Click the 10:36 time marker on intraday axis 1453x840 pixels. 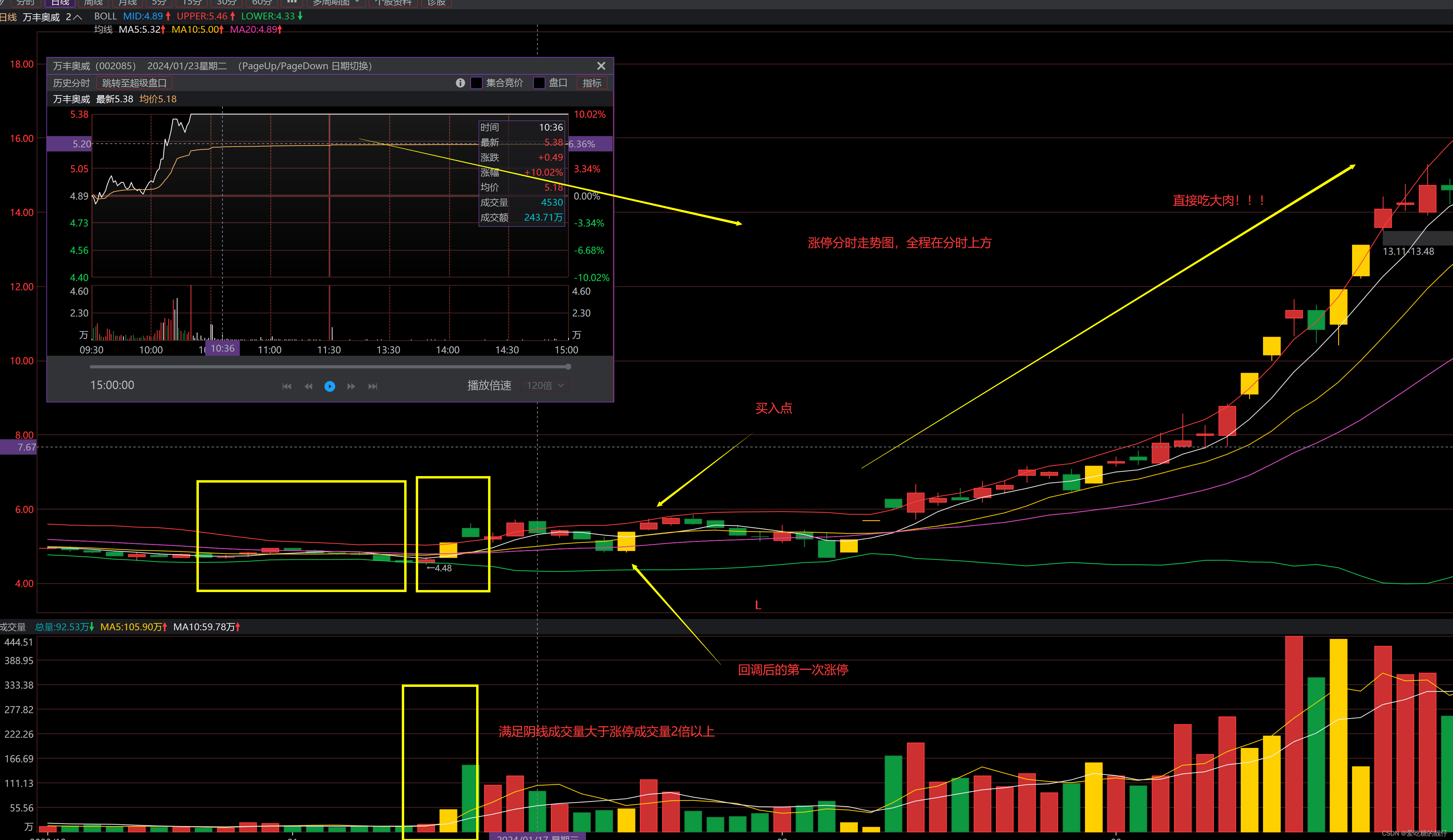click(x=222, y=348)
